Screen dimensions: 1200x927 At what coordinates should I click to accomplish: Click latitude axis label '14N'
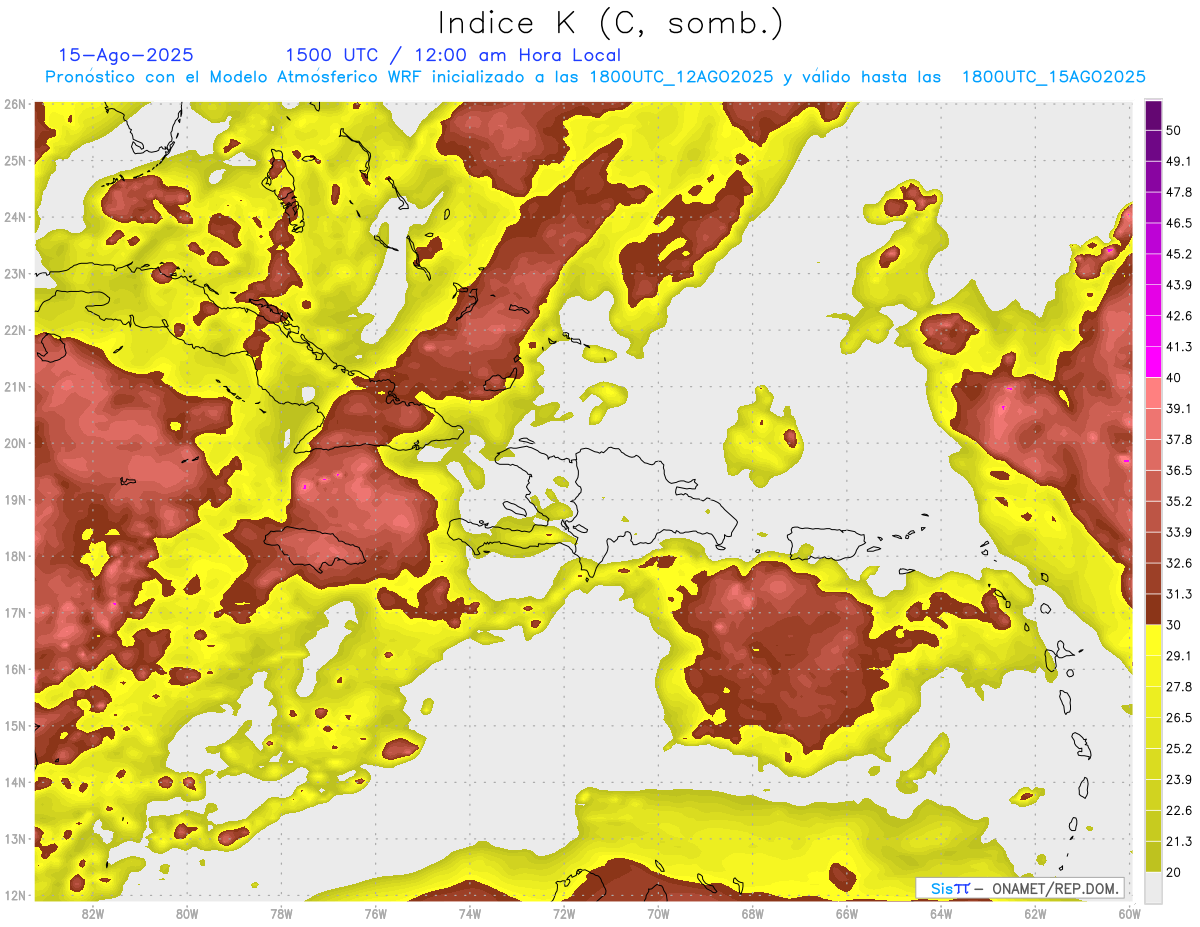click(x=15, y=782)
